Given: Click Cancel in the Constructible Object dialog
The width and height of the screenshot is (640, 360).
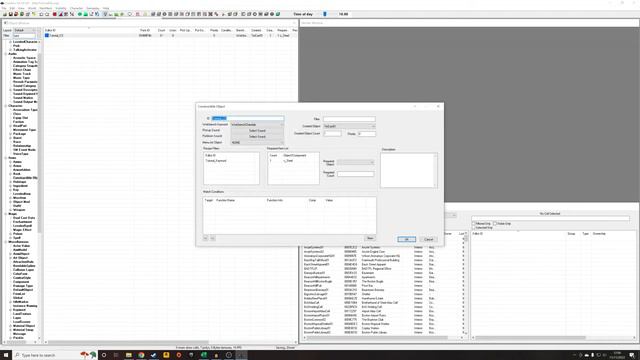Looking at the screenshot, I should pos(429,239).
